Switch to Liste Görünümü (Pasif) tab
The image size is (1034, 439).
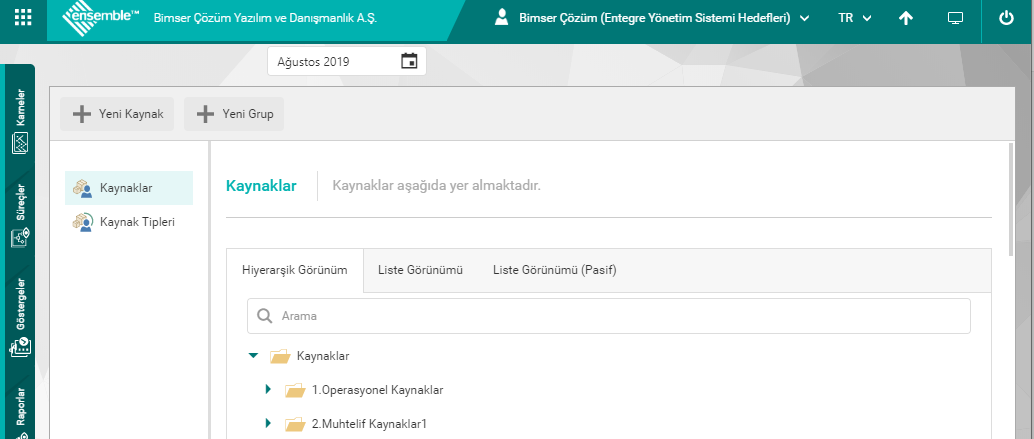click(x=554, y=270)
